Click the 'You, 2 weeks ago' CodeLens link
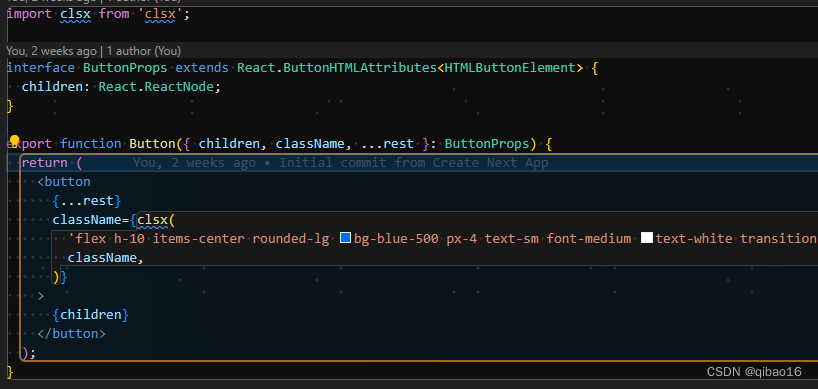 click(51, 51)
